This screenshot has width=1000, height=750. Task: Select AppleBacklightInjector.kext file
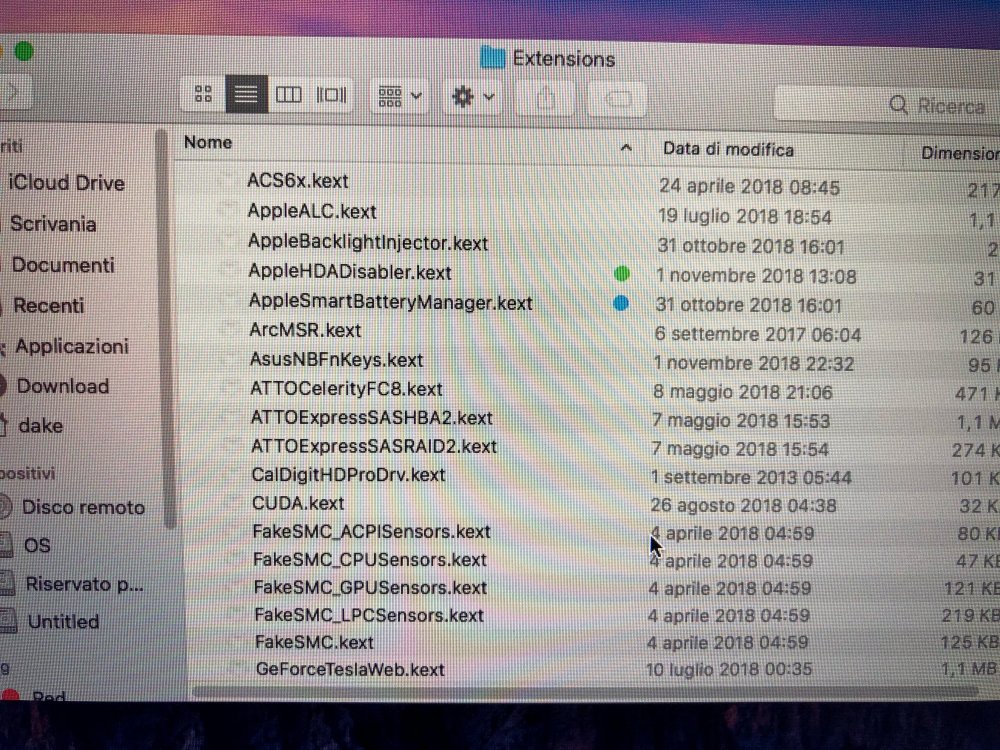pyautogui.click(x=368, y=242)
